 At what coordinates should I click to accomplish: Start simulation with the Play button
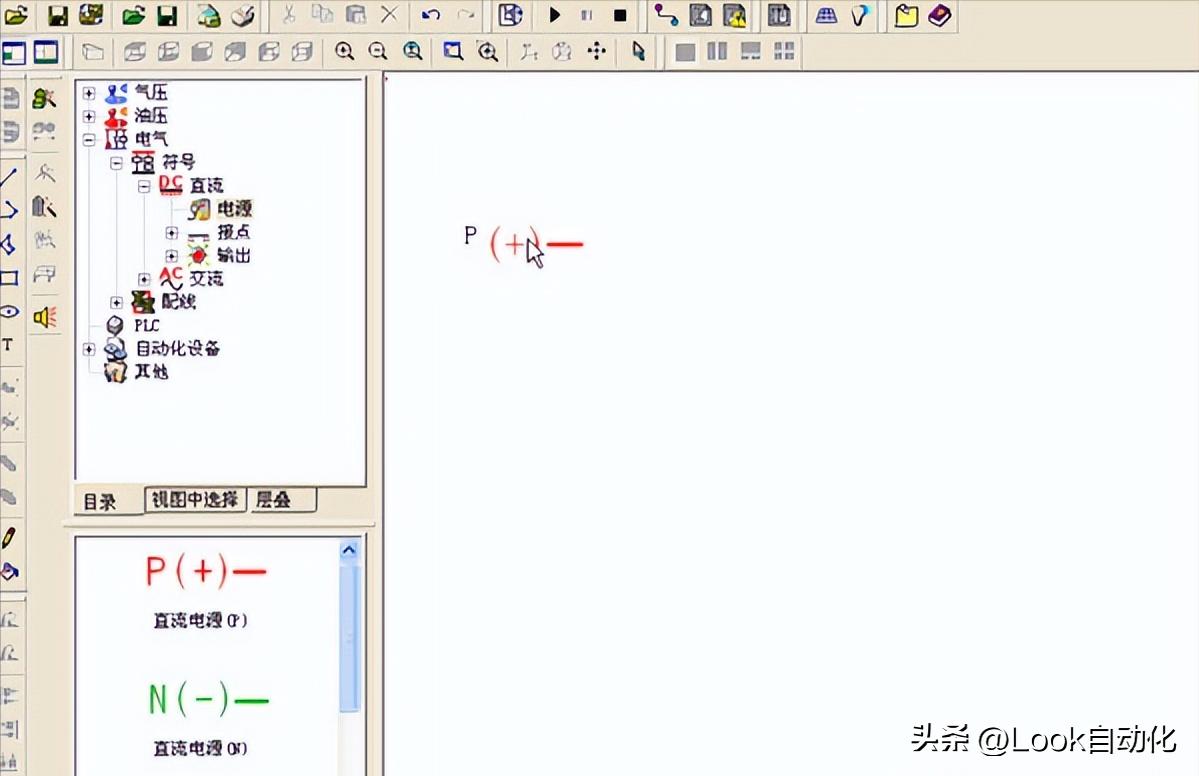(555, 15)
